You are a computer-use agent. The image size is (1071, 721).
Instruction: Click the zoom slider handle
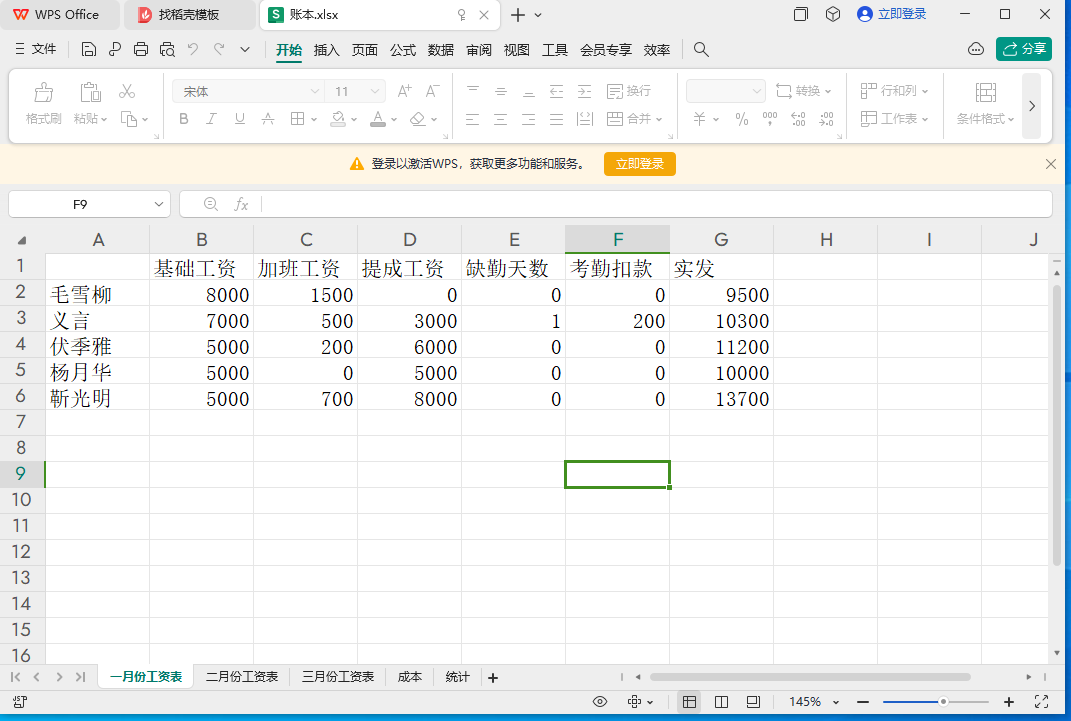click(943, 702)
